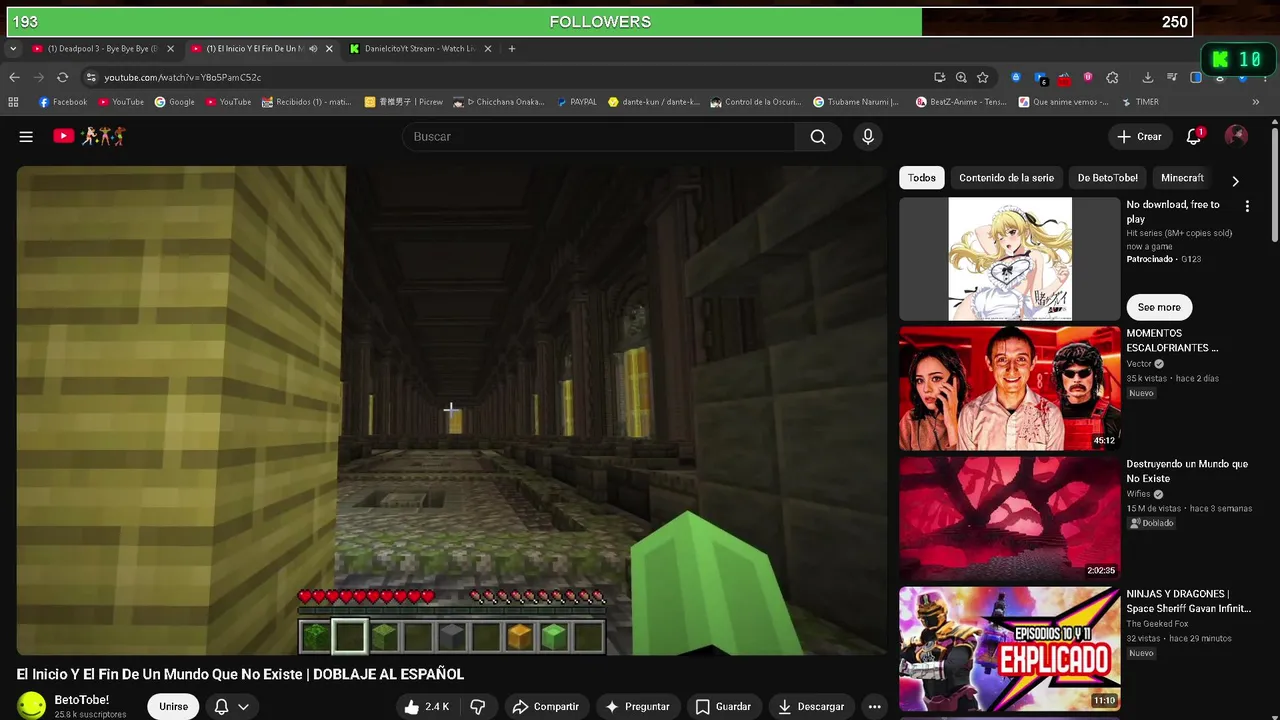Select the Contenido de la serie chip
Viewport: 1280px width, 720px height.
[1006, 178]
